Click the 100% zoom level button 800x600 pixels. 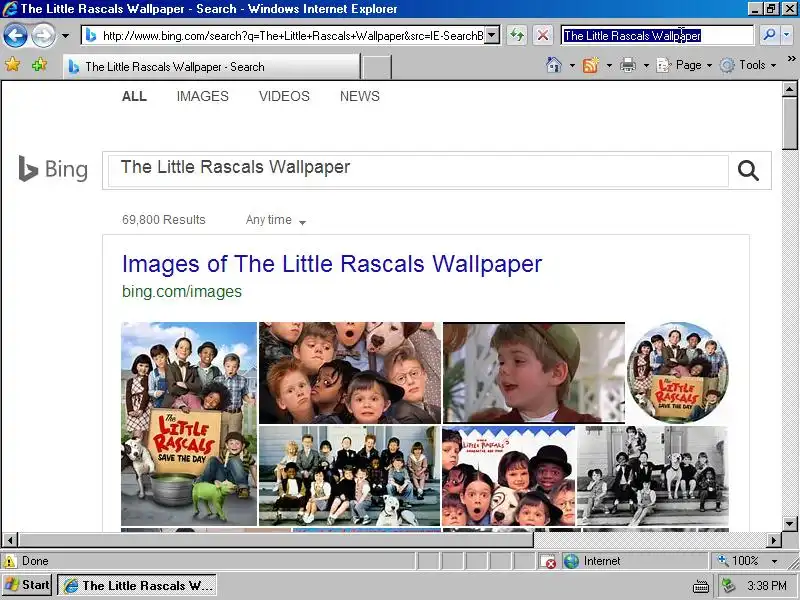pyautogui.click(x=738, y=561)
